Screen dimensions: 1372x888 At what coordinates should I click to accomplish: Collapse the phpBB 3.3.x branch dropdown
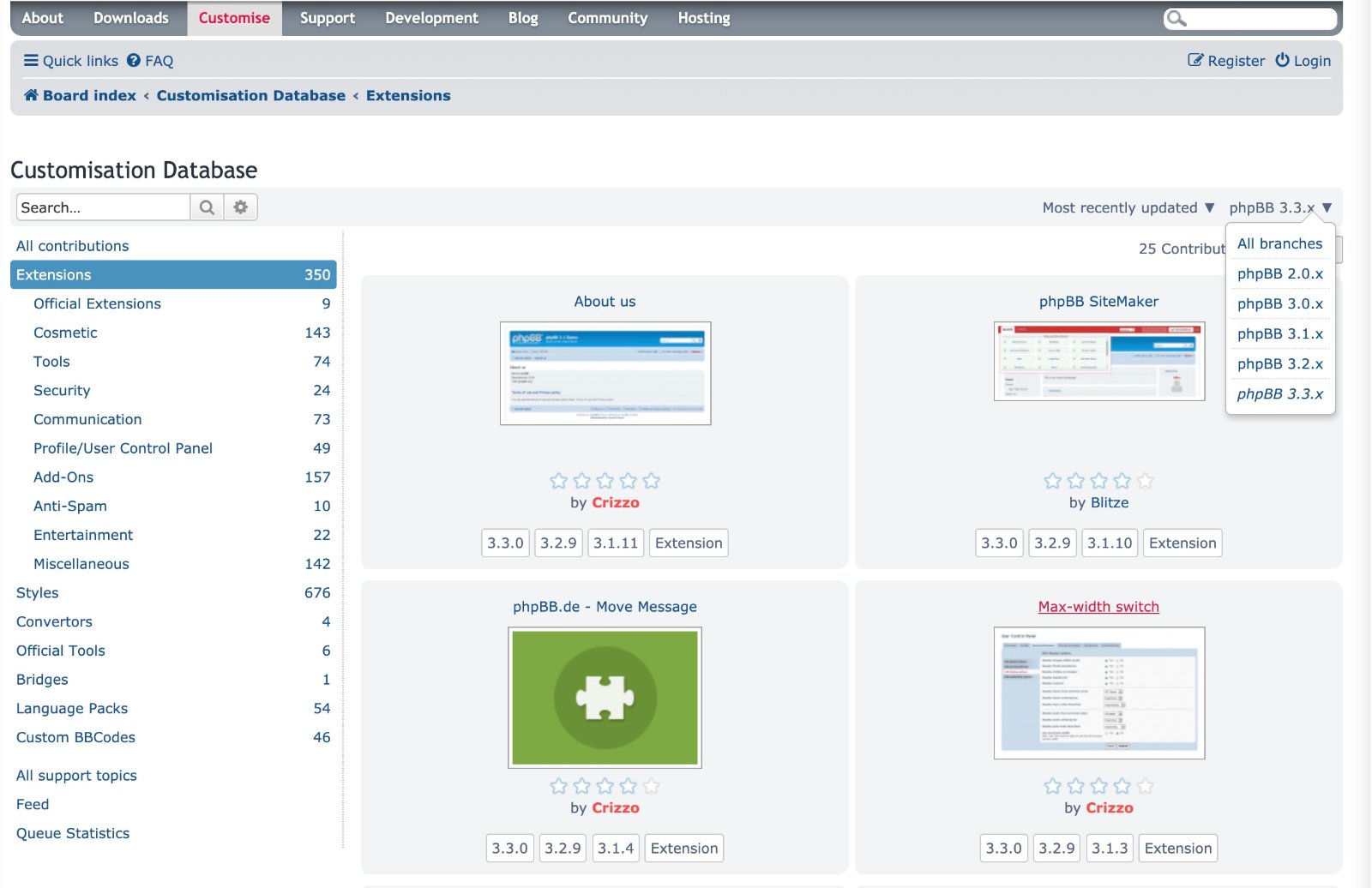1279,207
